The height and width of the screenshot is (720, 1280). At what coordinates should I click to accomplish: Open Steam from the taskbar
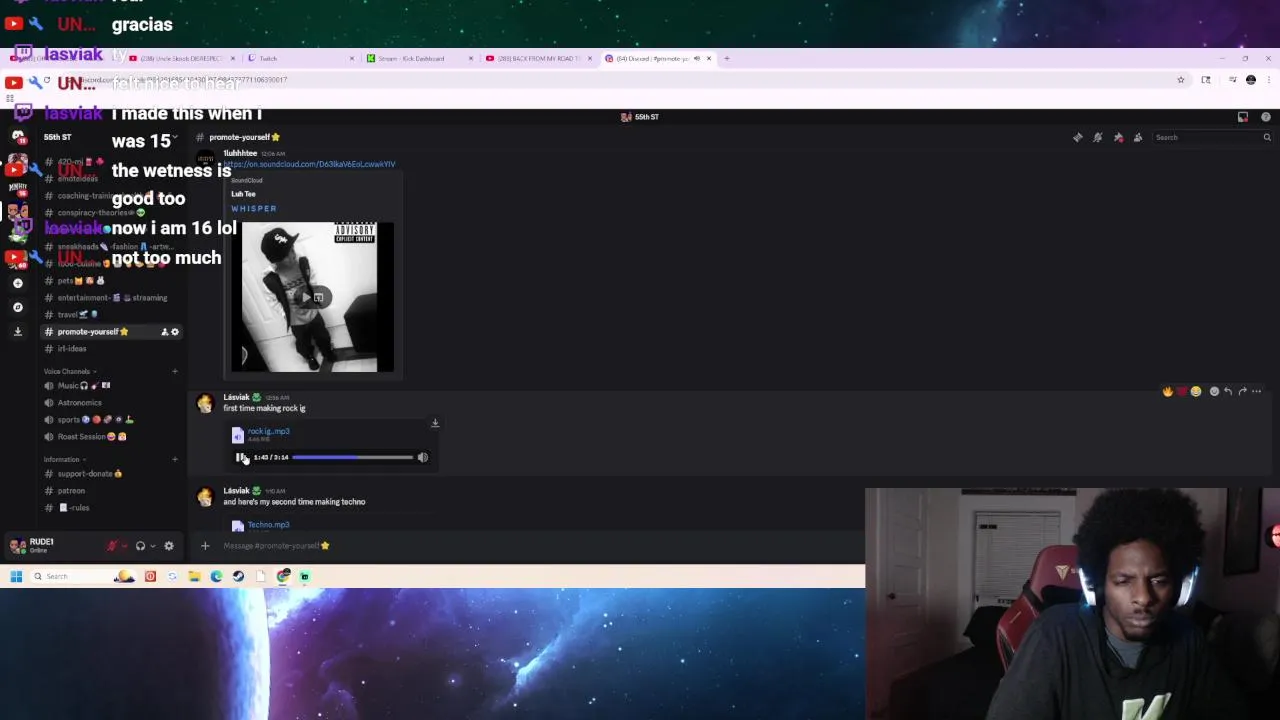click(238, 576)
